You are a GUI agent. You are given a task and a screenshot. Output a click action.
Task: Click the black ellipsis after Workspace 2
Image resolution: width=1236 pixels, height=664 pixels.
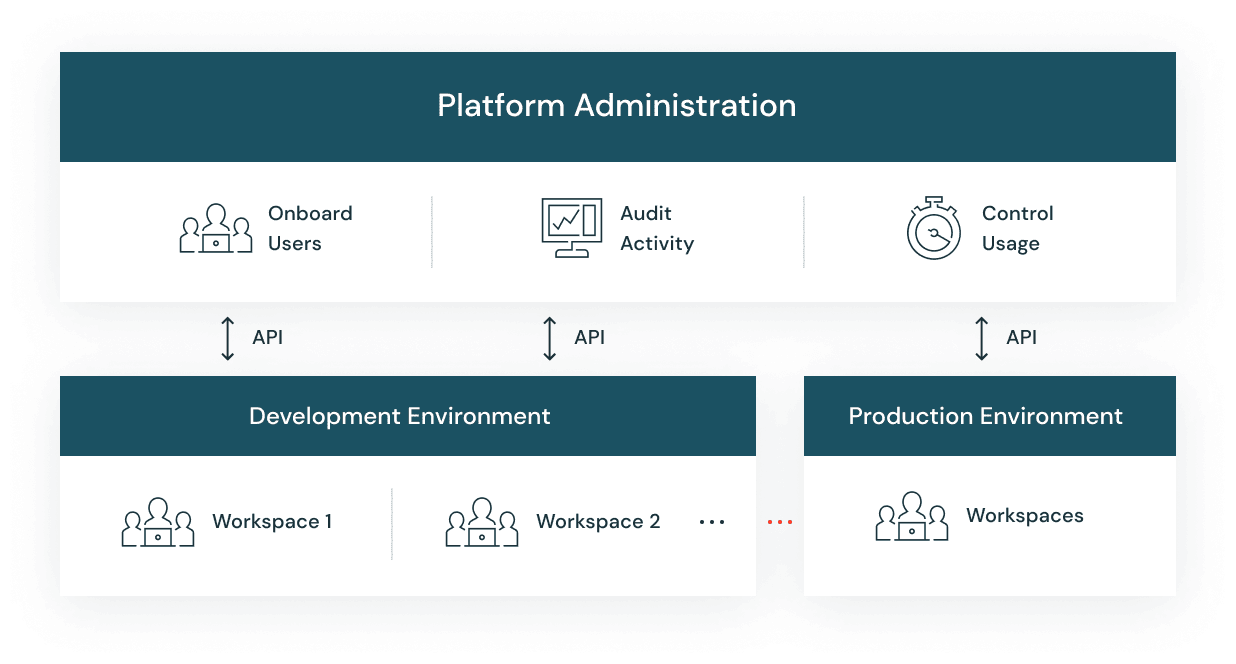pos(712,522)
